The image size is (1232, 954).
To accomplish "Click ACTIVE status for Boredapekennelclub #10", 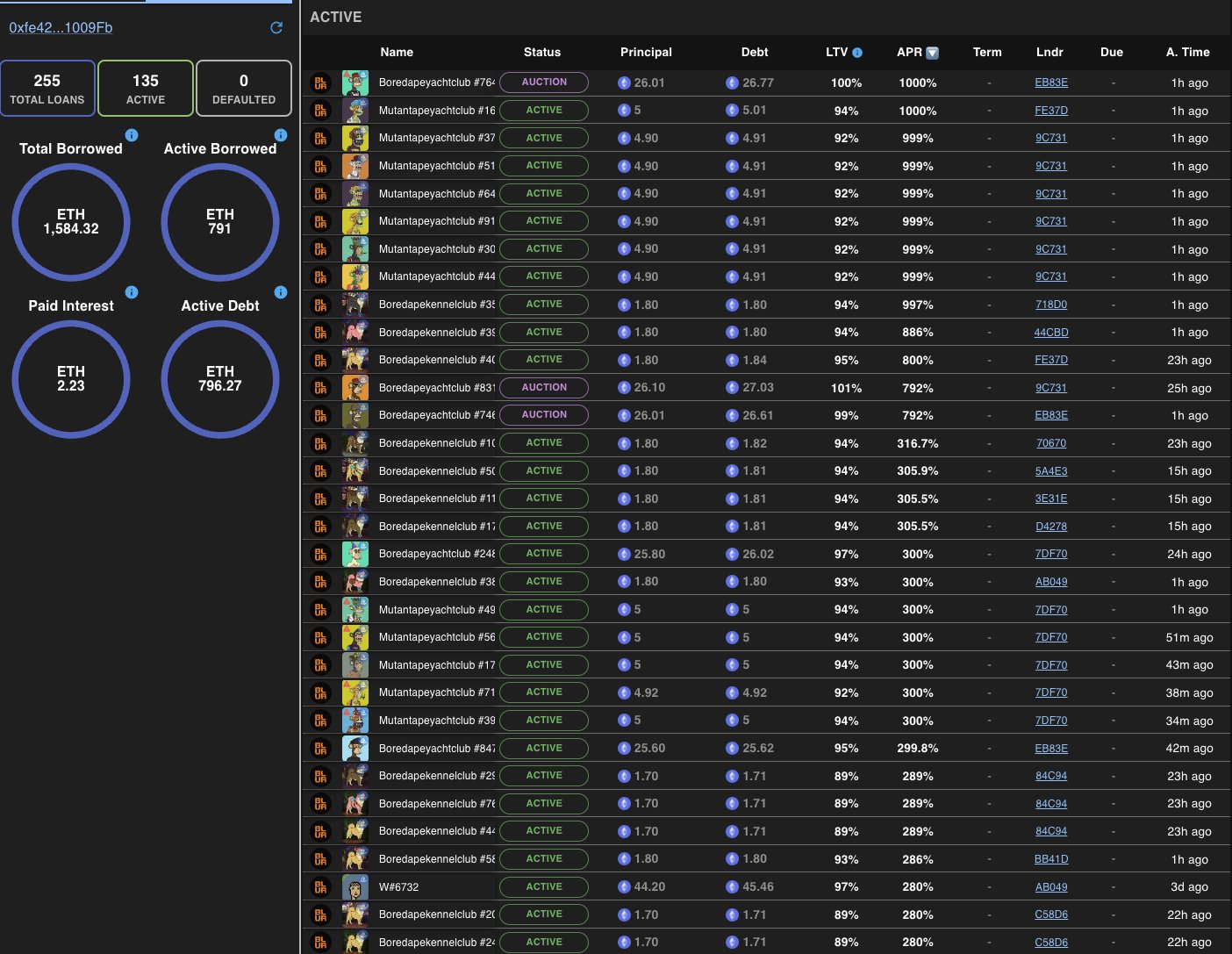I will (x=544, y=443).
